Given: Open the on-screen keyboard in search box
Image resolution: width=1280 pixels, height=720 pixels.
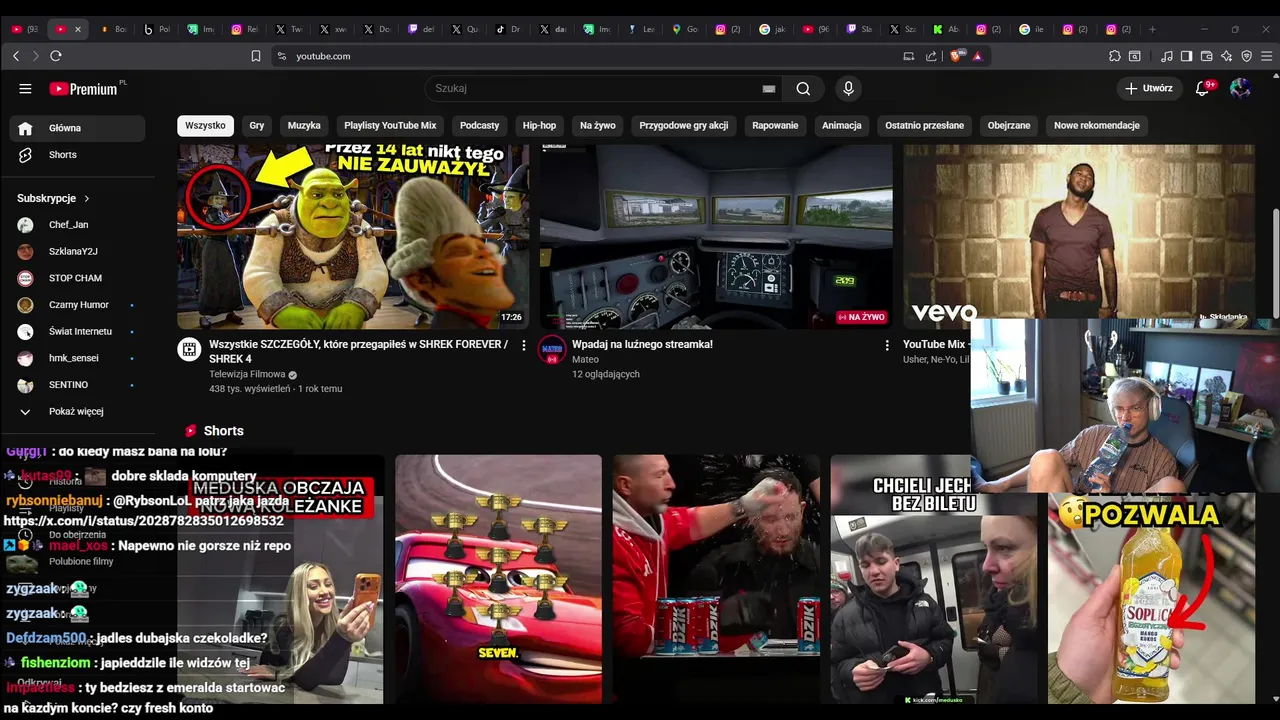Looking at the screenshot, I should coord(769,89).
